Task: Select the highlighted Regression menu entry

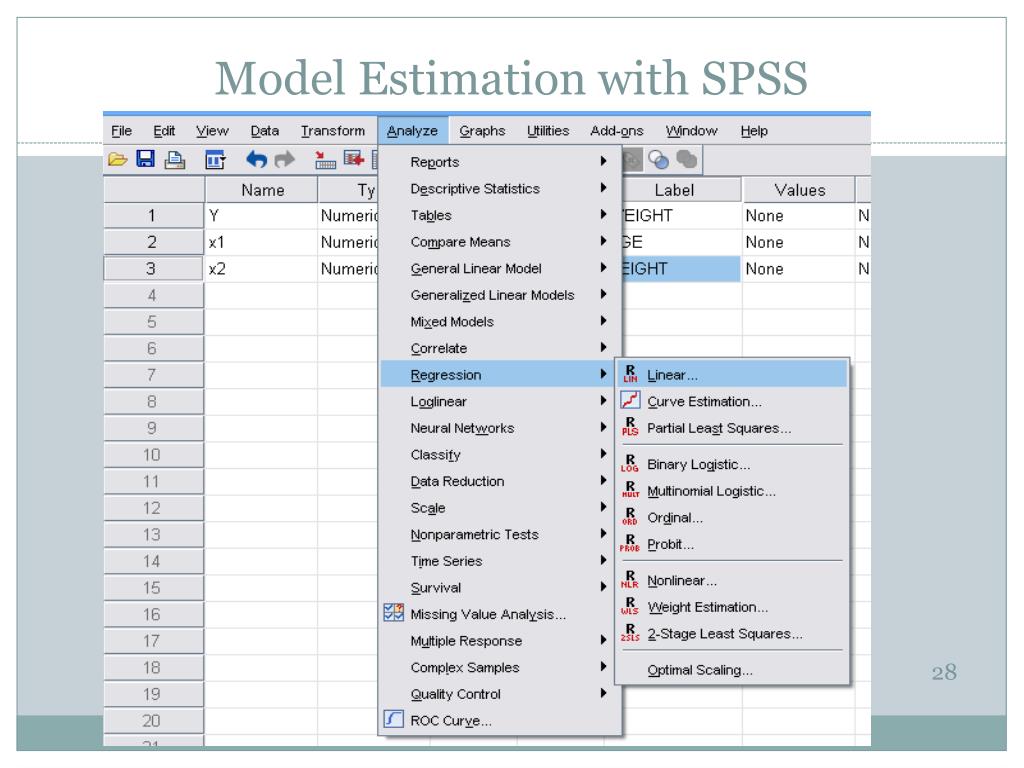Action: [x=498, y=374]
